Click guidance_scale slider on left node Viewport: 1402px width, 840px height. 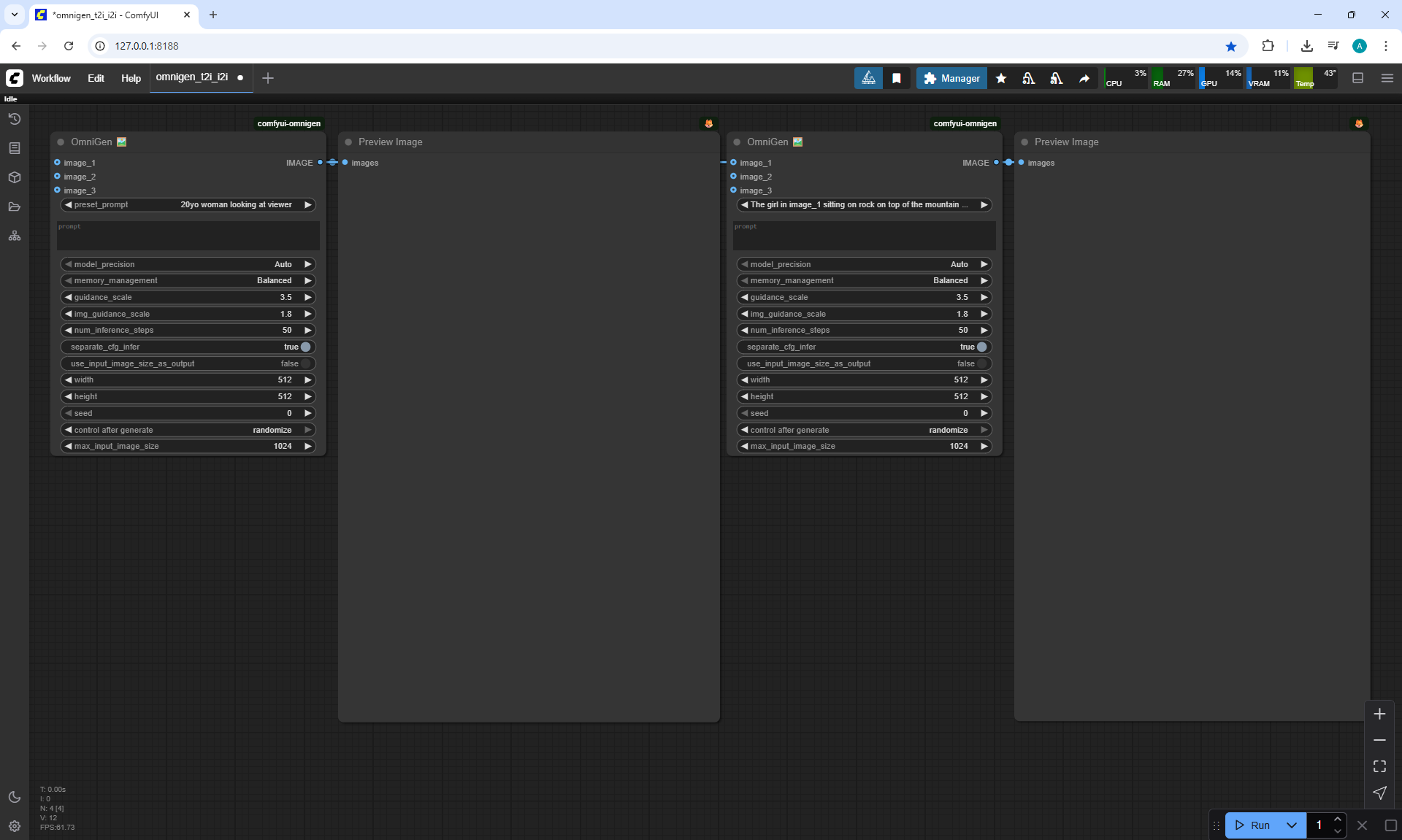point(188,297)
